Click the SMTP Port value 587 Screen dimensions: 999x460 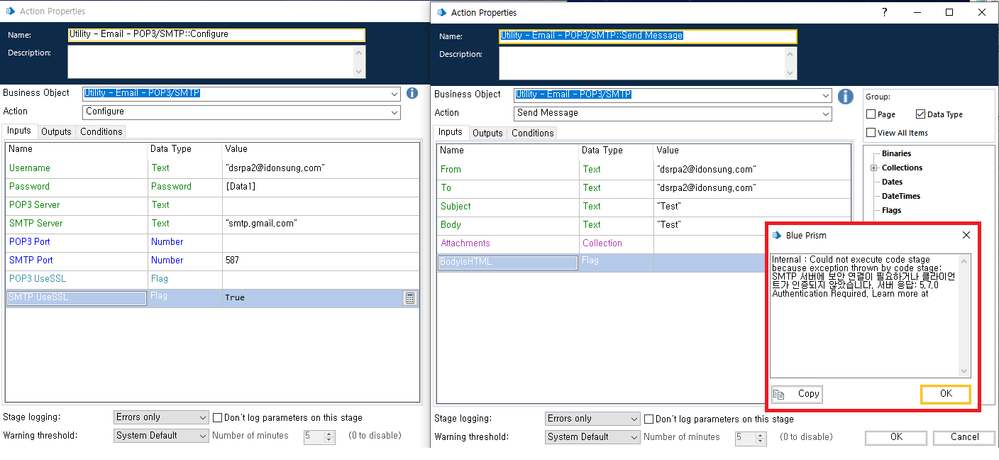(234, 261)
